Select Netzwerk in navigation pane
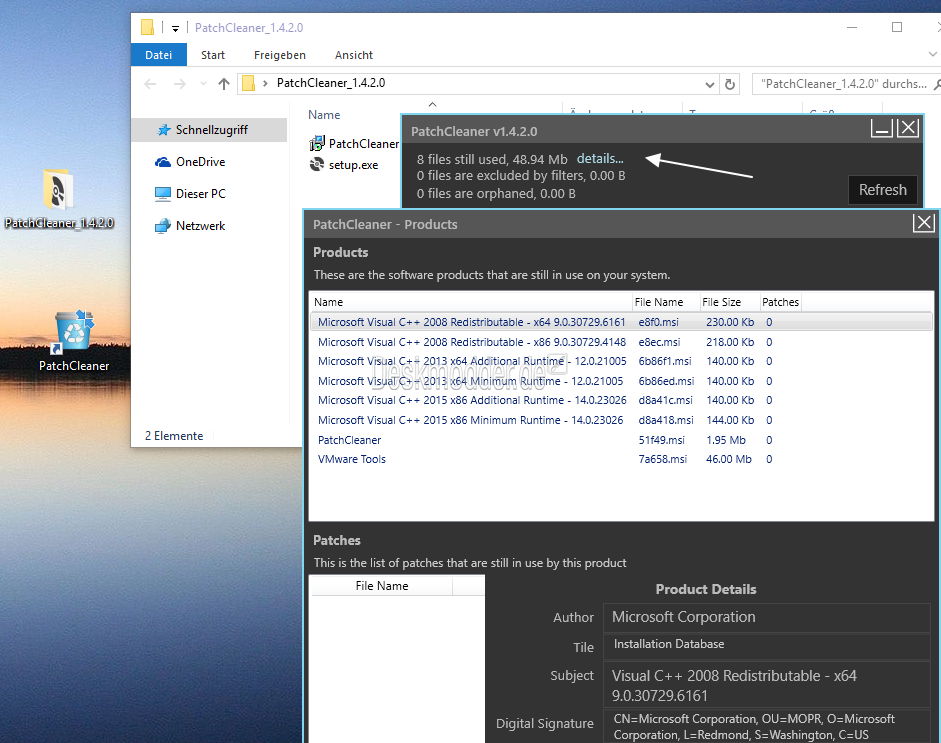The width and height of the screenshot is (941, 743). [200, 226]
